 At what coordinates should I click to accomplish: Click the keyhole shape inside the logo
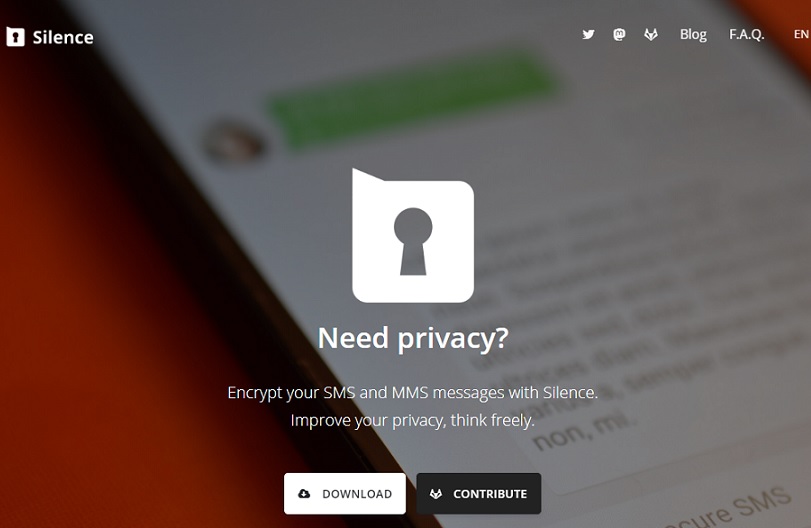click(413, 241)
